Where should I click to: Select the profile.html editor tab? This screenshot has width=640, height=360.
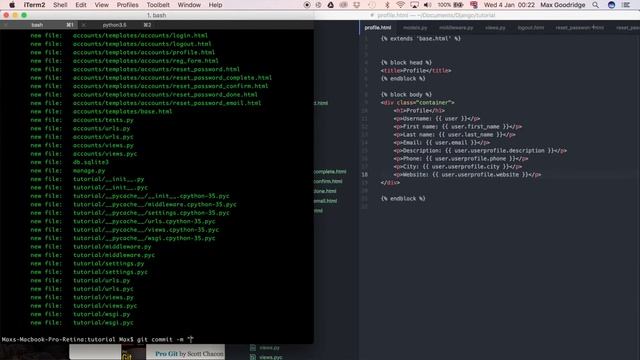pos(378,27)
